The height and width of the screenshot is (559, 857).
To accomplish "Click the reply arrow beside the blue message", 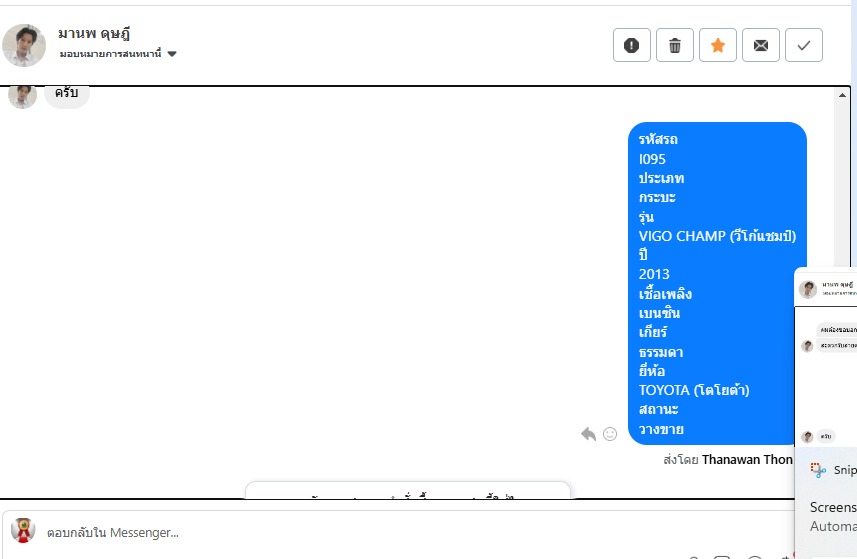I will point(588,434).
